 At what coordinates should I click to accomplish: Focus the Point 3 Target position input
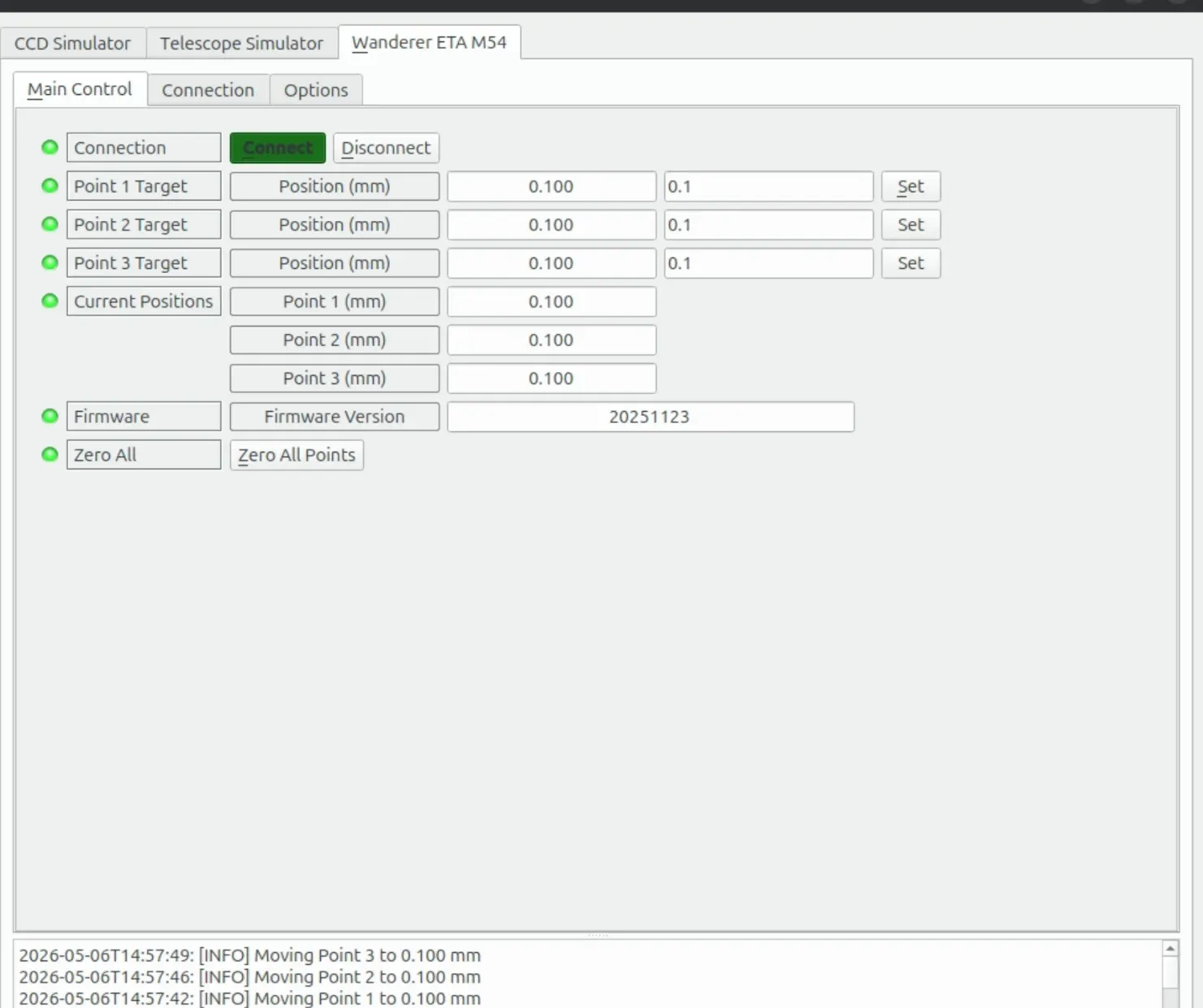pos(768,263)
